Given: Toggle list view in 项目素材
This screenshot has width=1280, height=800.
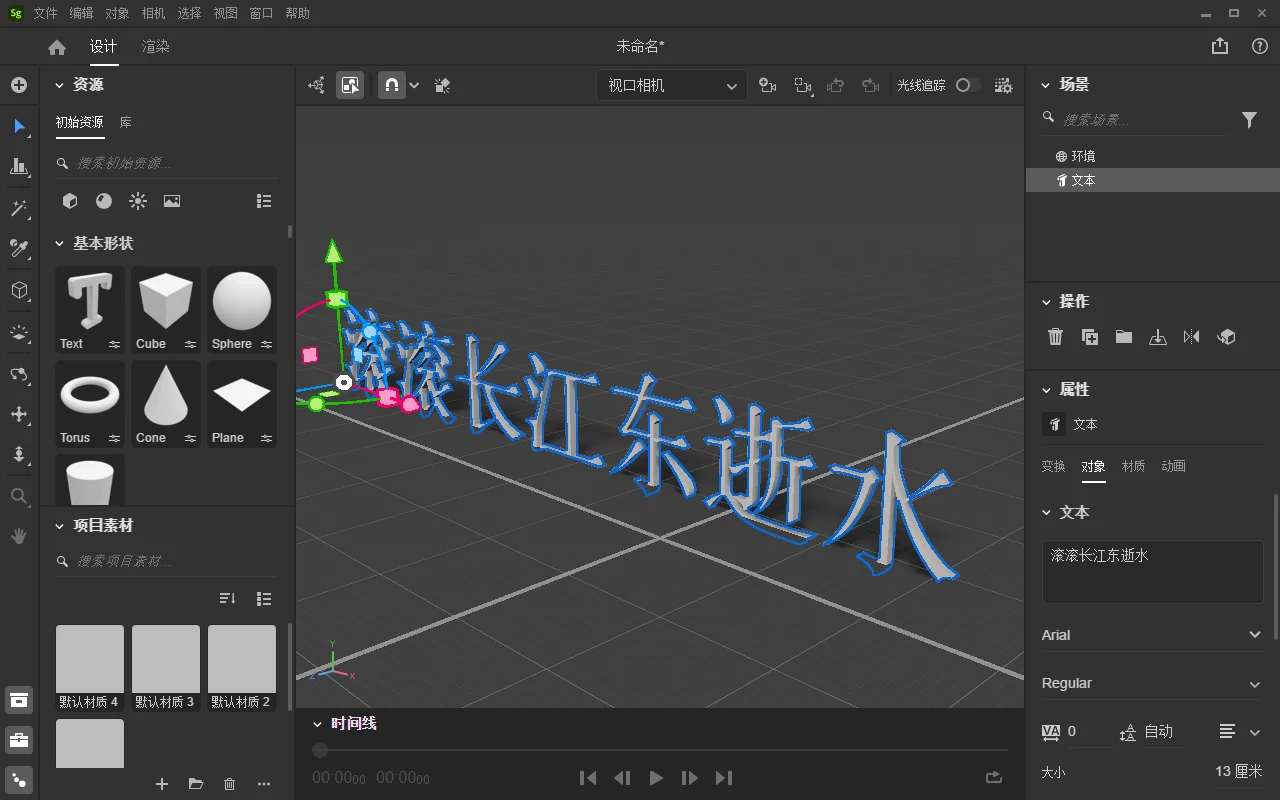Looking at the screenshot, I should (264, 598).
